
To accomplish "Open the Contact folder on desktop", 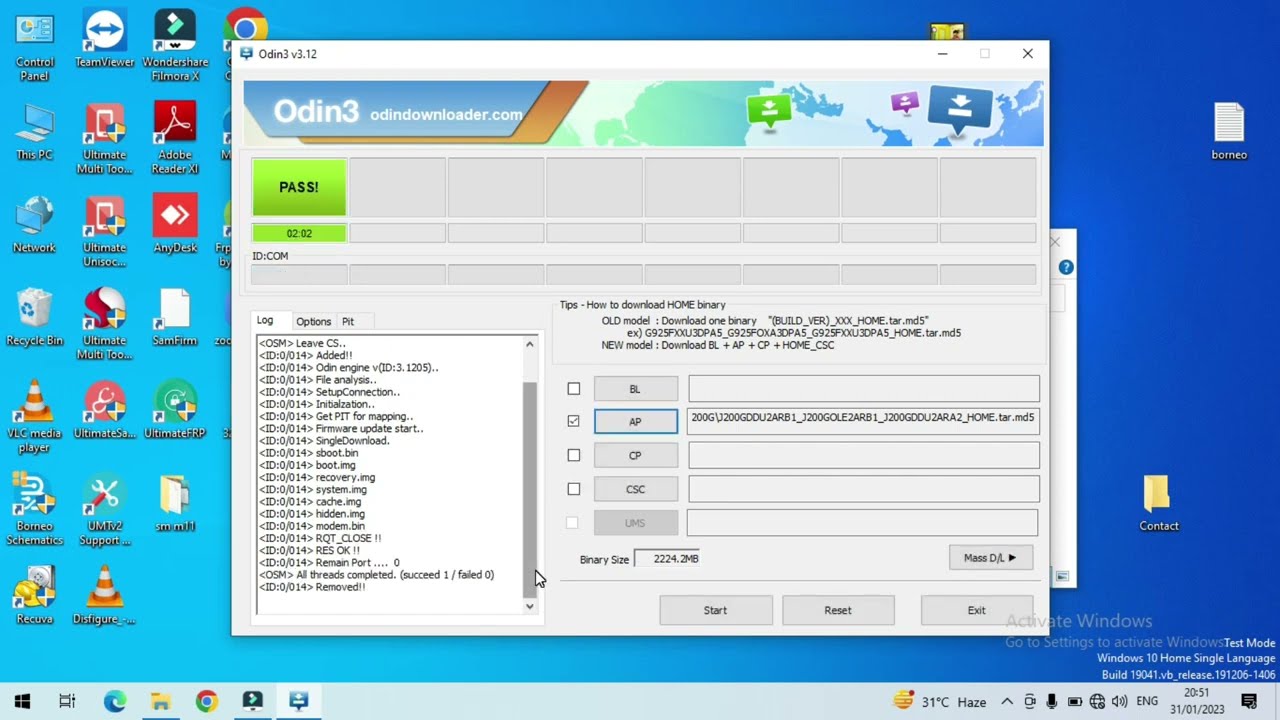I will 1158,503.
